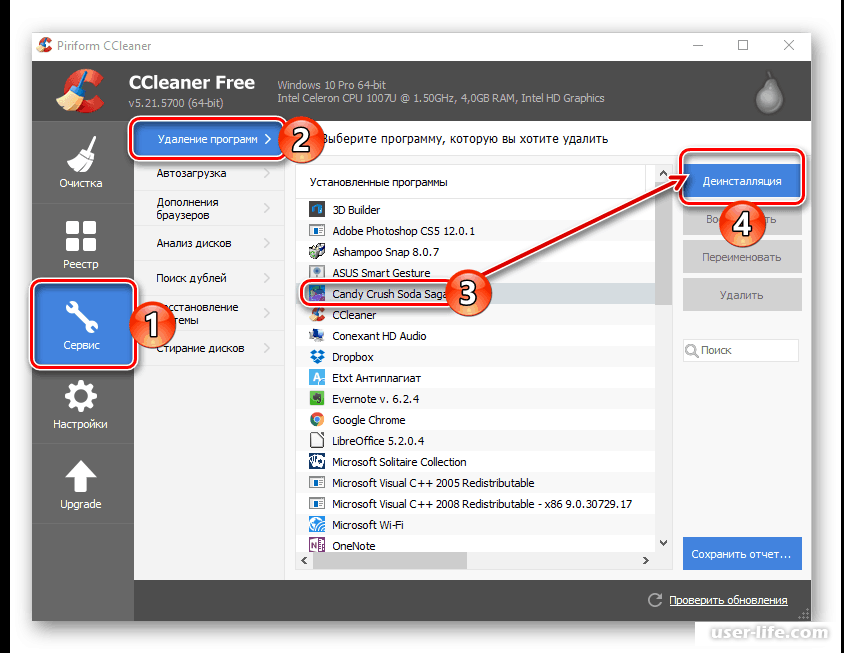Open the Очистка cleaner section
844x653 pixels.
point(81,162)
